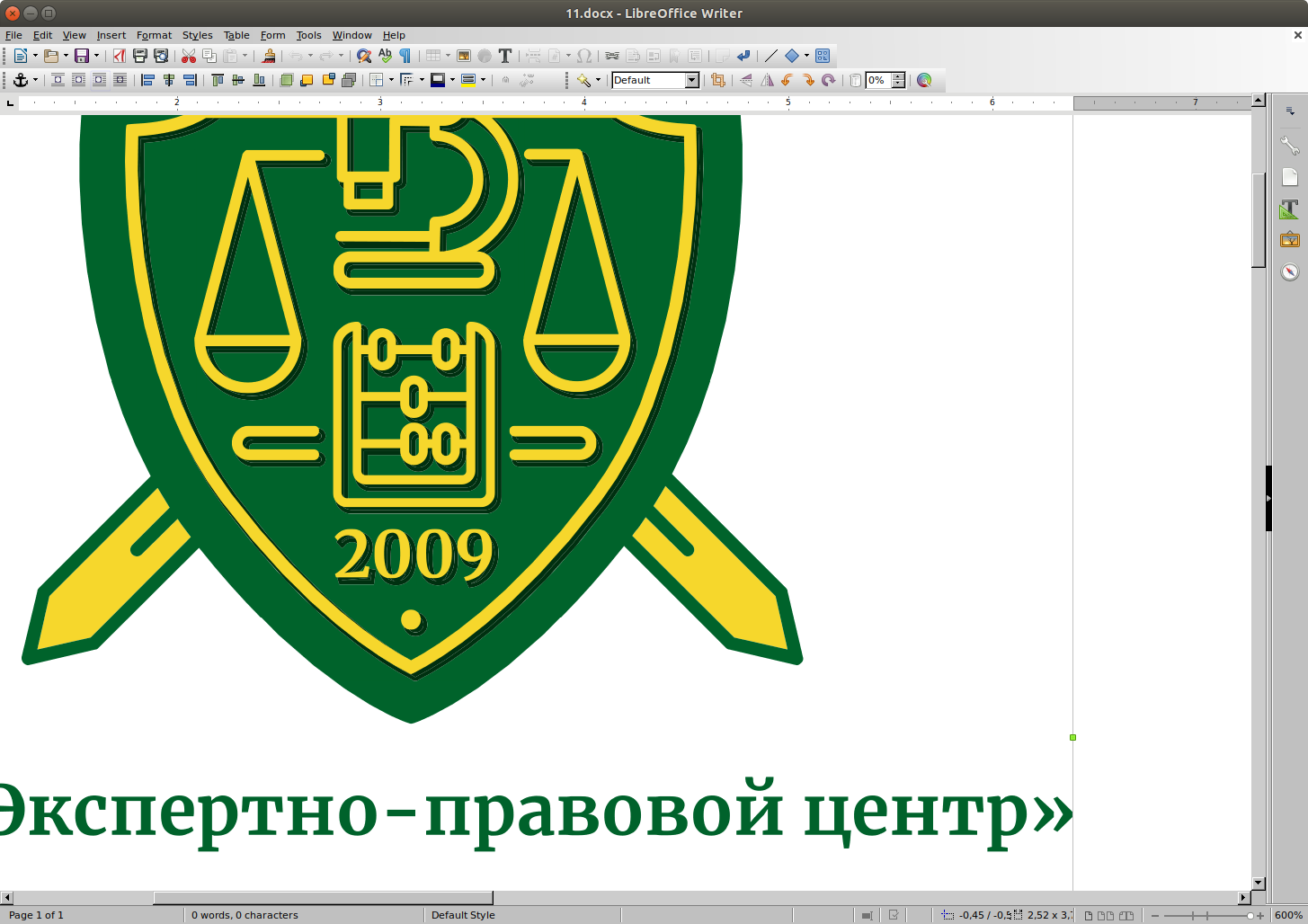Rotate the image 90° left
Screen dimensions: 1308x924
pos(787,80)
